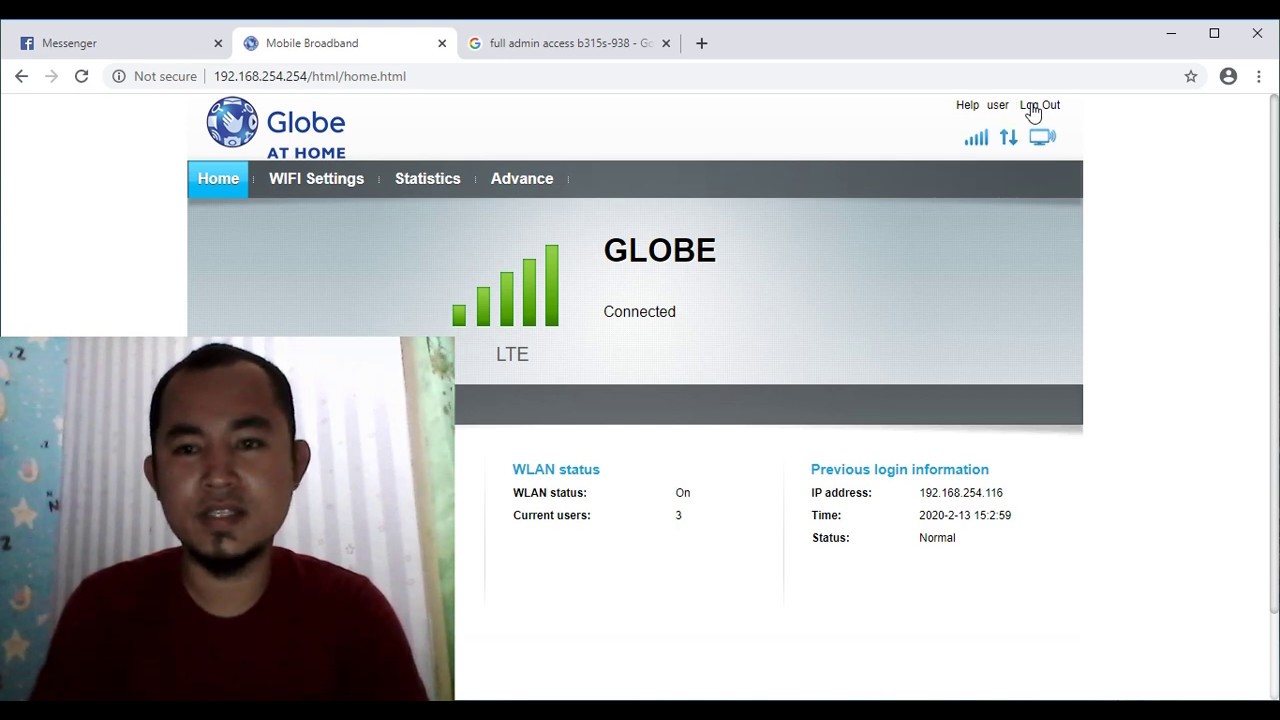Open the Chrome profile account icon
This screenshot has height=720, width=1280.
pos(1228,76)
